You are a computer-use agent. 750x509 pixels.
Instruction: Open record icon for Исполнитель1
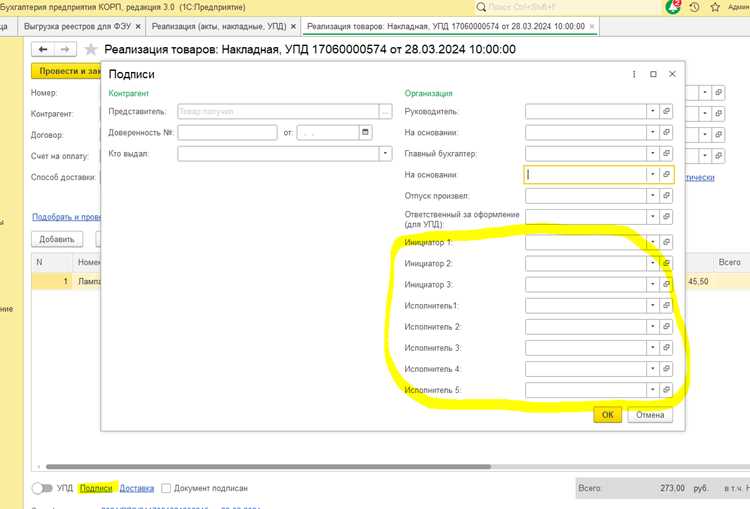[666, 305]
